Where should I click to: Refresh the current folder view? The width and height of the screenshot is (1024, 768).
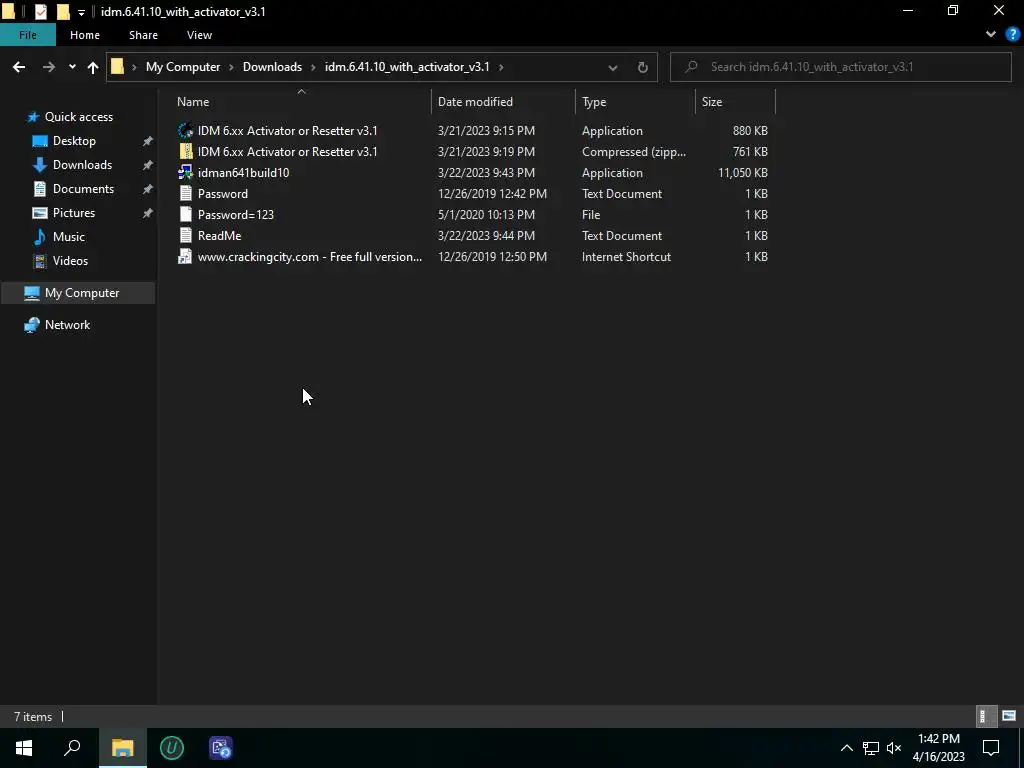[x=643, y=67]
